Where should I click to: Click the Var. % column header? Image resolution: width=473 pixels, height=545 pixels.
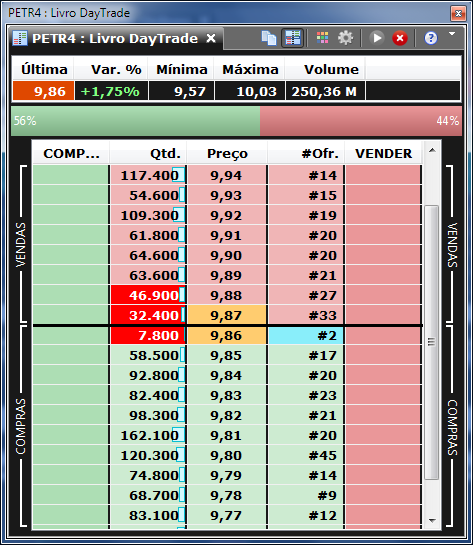pyautogui.click(x=112, y=69)
